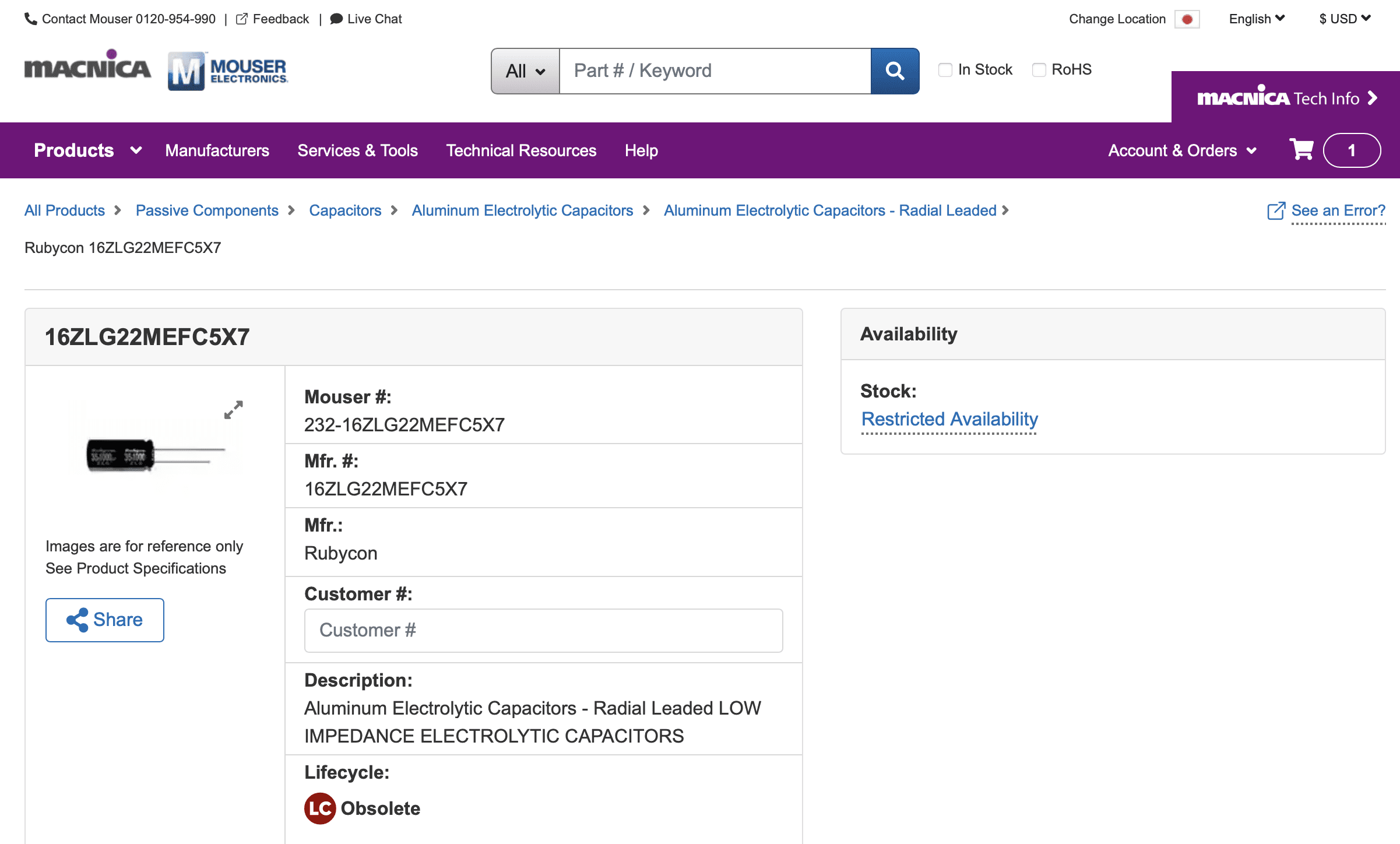The image size is (1400, 844).
Task: Open the USD currency dropdown
Action: point(1344,19)
